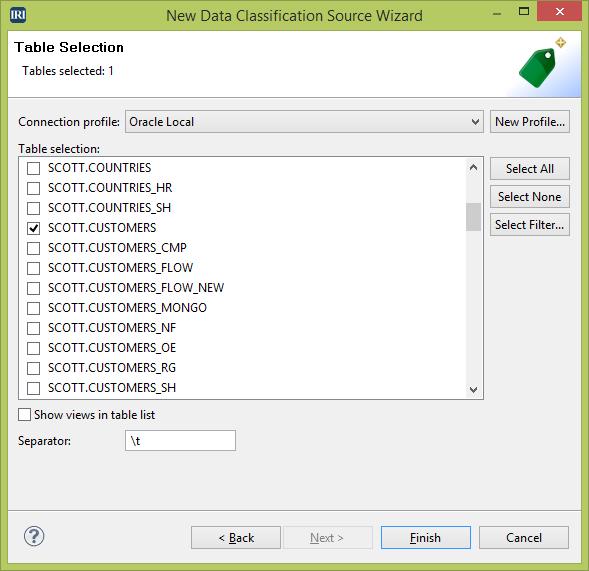Maximize the wizard window
This screenshot has width=589, height=571.
click(x=524, y=11)
